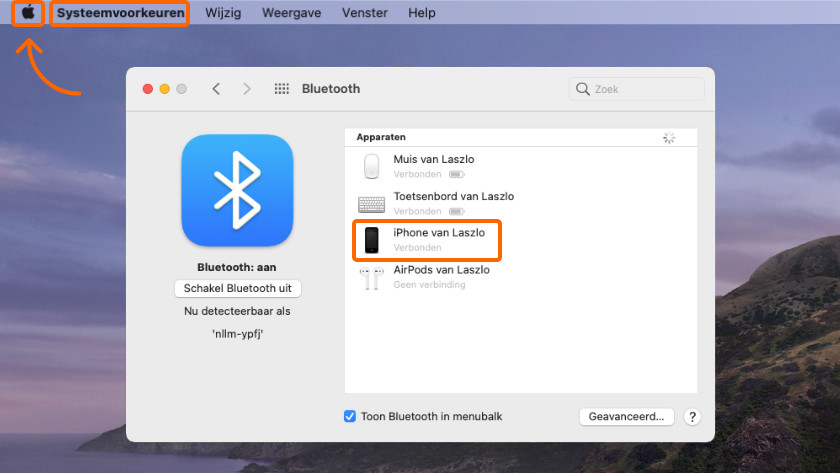Open the Systeemvoorkeuren menu
Screen dimensions: 840x473
(x=121, y=13)
